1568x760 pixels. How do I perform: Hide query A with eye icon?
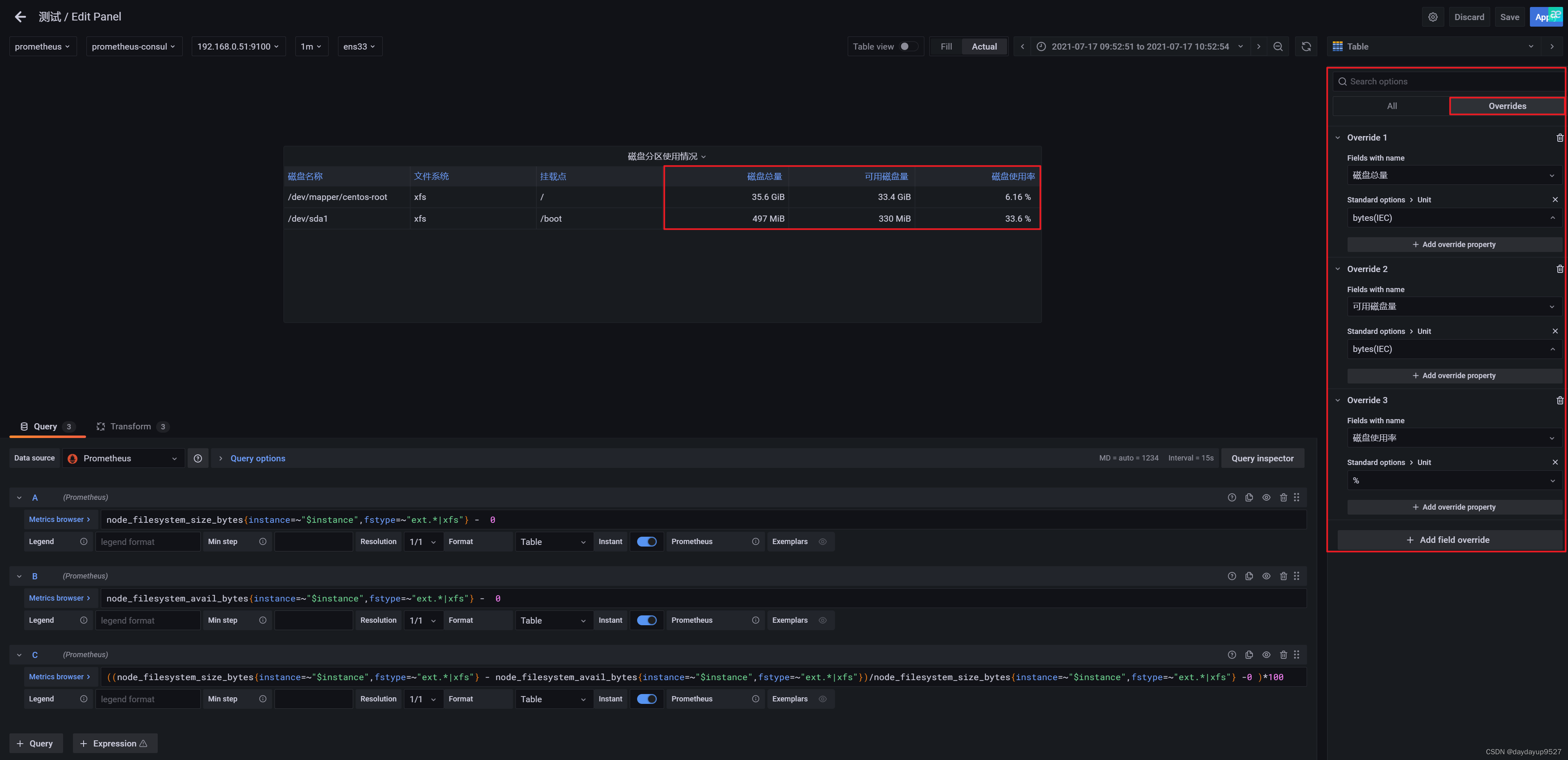pyautogui.click(x=1266, y=498)
